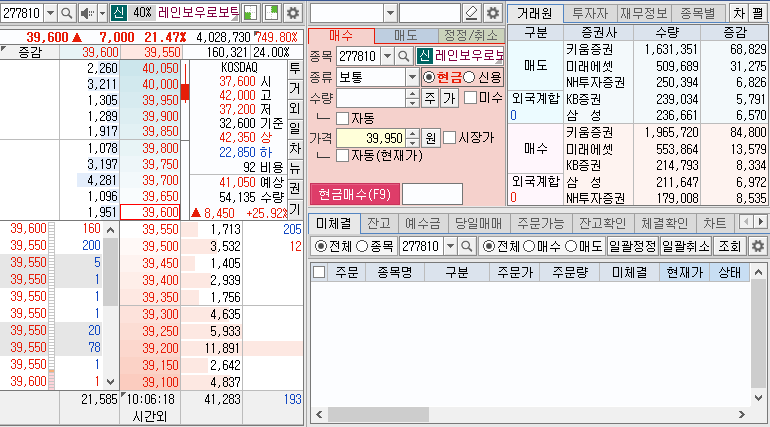The image size is (770, 427).
Task: Open the 정정/취소 order tab
Action: pyautogui.click(x=470, y=35)
